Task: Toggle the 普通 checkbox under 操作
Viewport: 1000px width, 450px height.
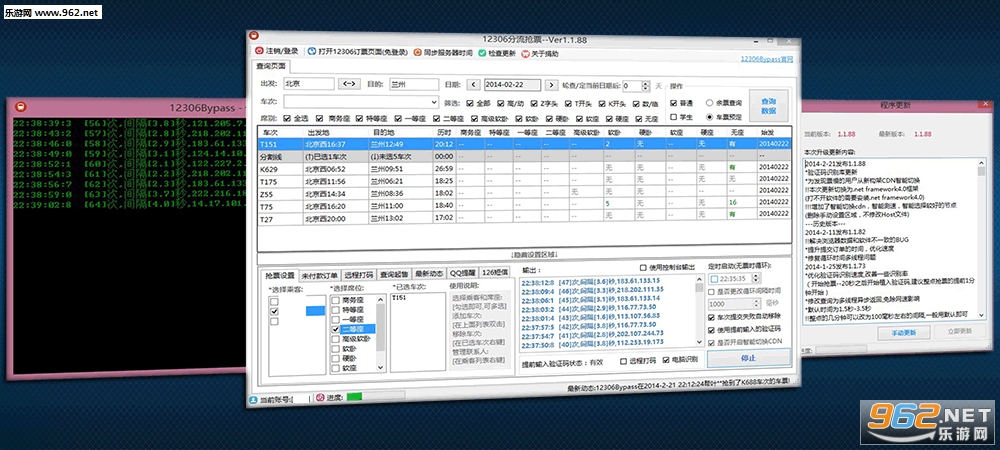Action: [x=673, y=102]
